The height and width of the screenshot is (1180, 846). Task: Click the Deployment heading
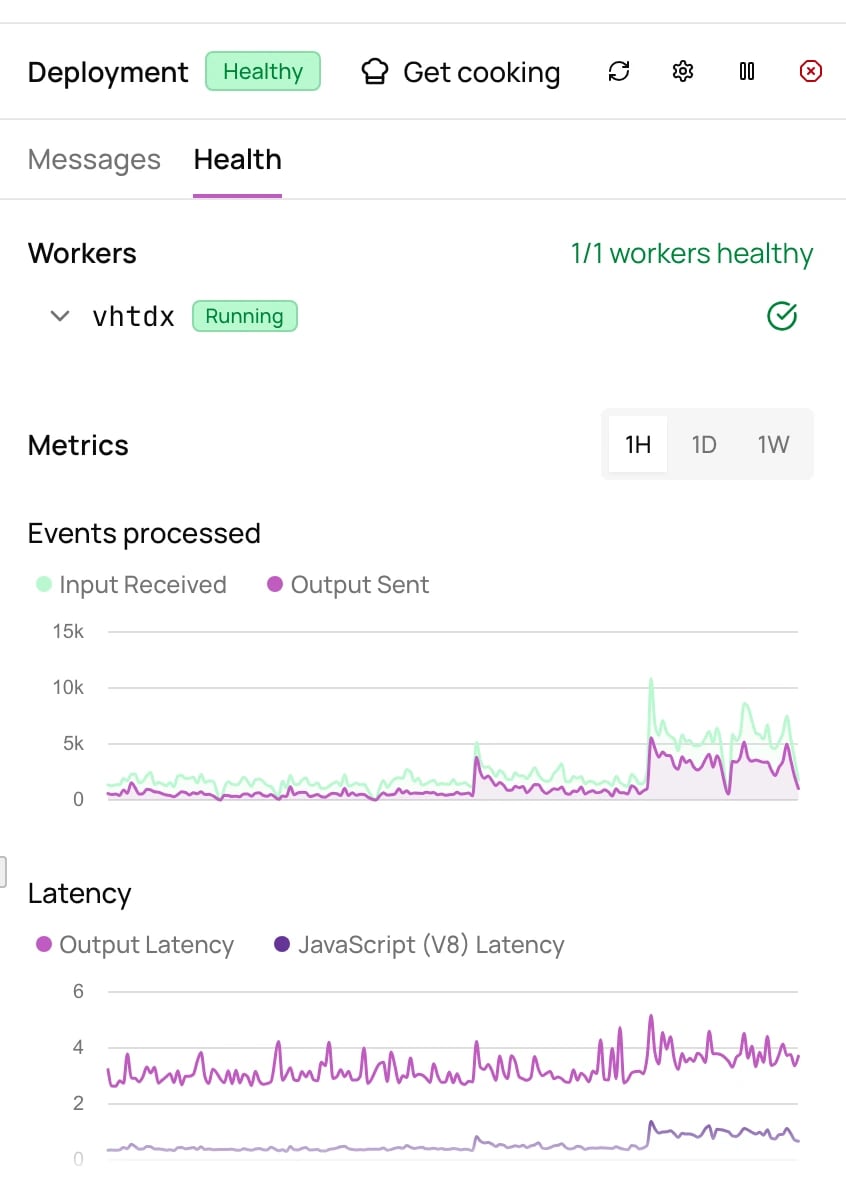coord(108,72)
